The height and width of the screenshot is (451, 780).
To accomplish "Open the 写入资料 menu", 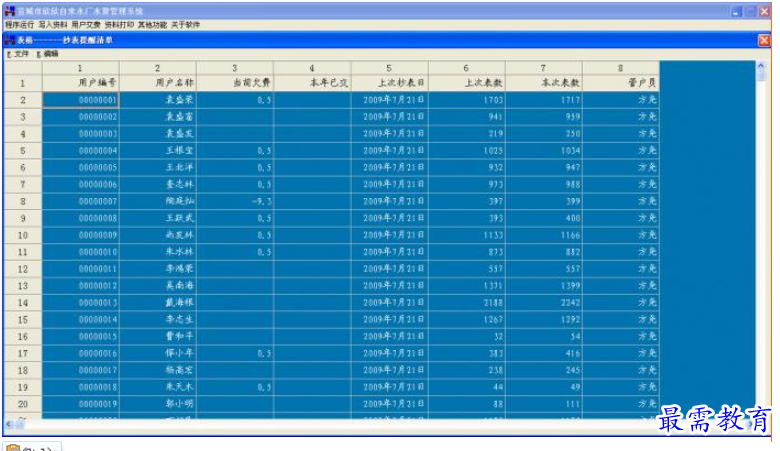I will click(x=53, y=24).
